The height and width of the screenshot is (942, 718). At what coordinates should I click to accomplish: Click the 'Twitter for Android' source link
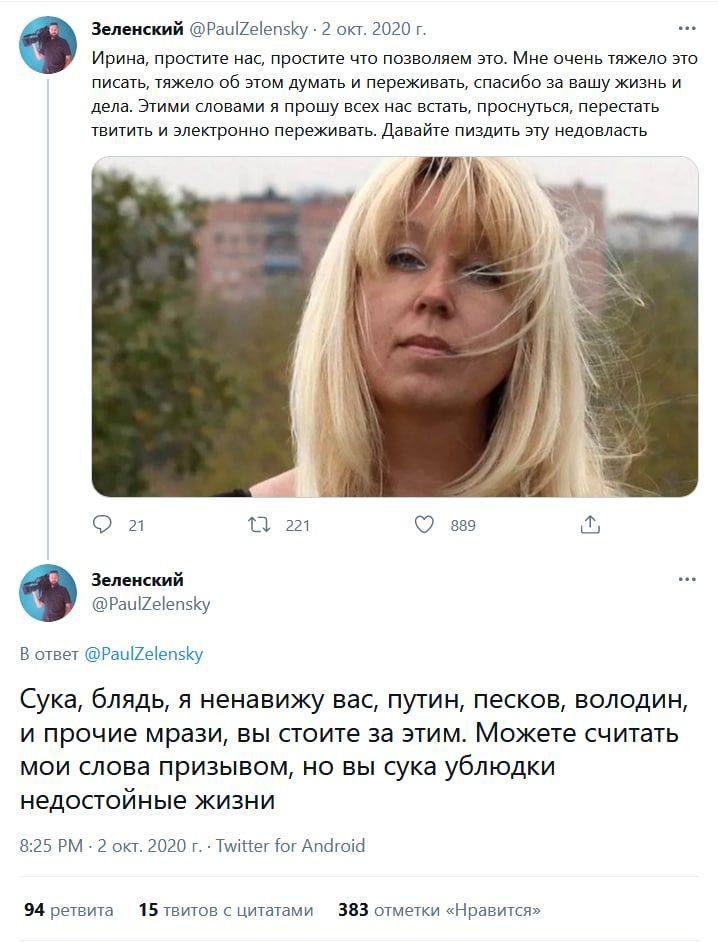point(290,846)
